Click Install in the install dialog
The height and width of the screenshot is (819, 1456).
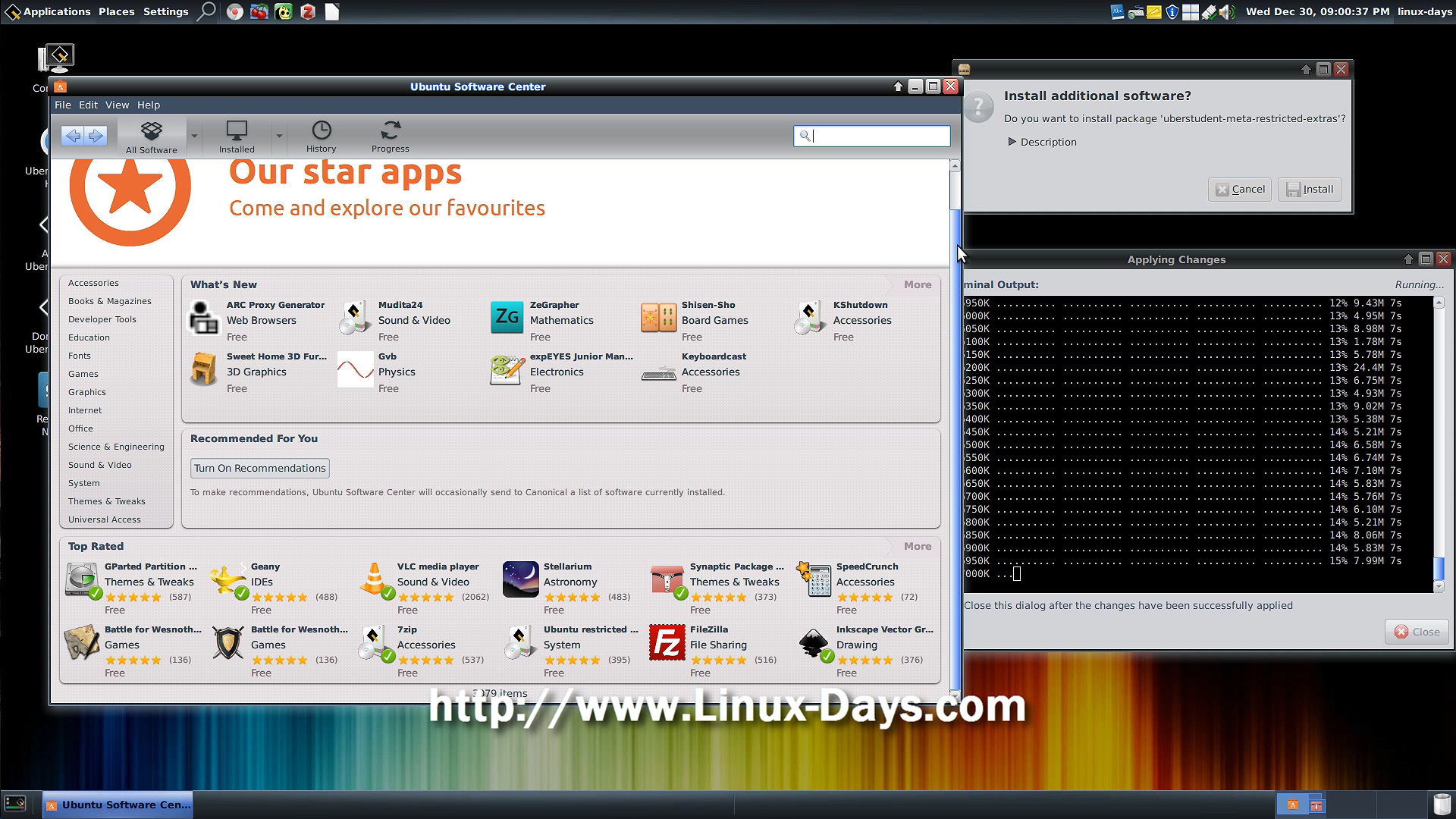[x=1310, y=189]
